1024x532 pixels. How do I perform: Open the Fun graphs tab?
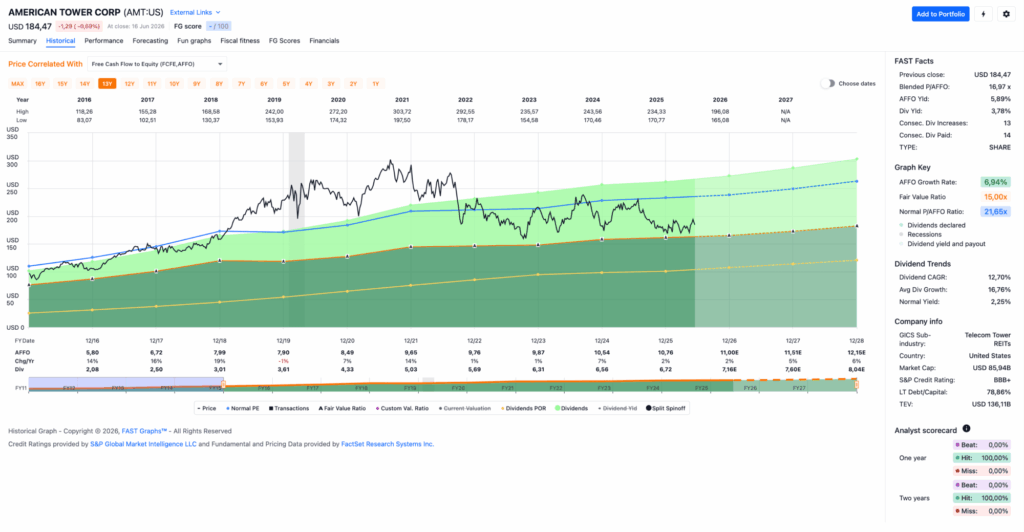(194, 40)
